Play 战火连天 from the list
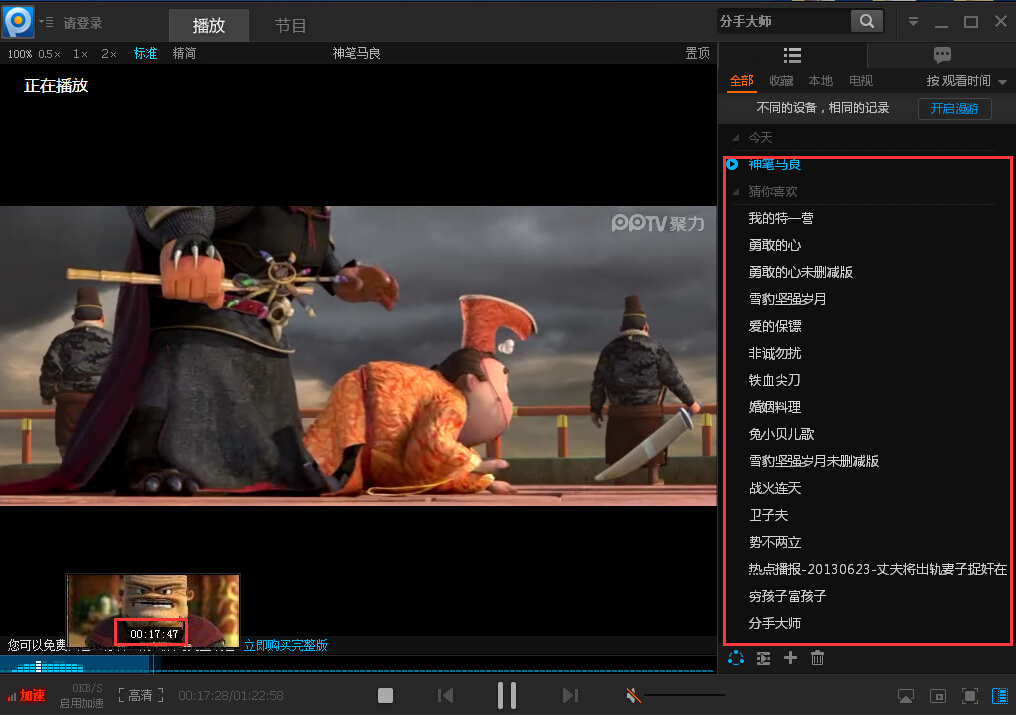The width and height of the screenshot is (1016, 715). (x=774, y=488)
